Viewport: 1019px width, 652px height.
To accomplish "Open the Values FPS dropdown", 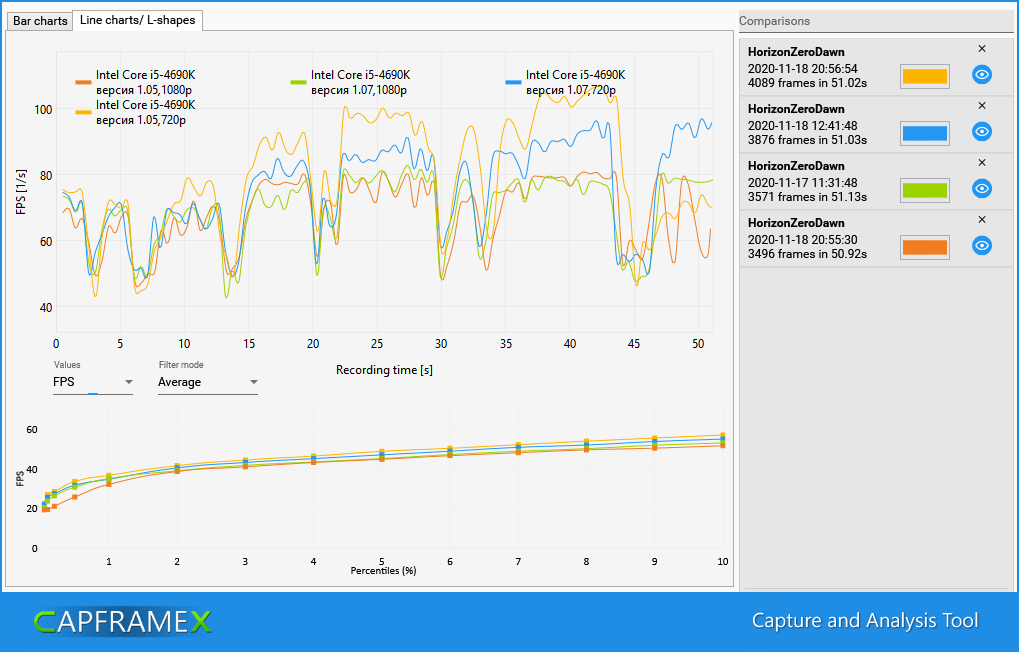I will pyautogui.click(x=93, y=382).
